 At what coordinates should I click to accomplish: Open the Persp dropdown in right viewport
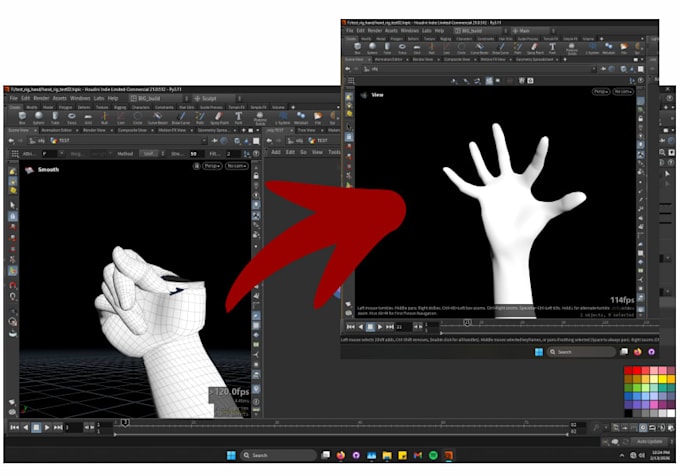[601, 91]
